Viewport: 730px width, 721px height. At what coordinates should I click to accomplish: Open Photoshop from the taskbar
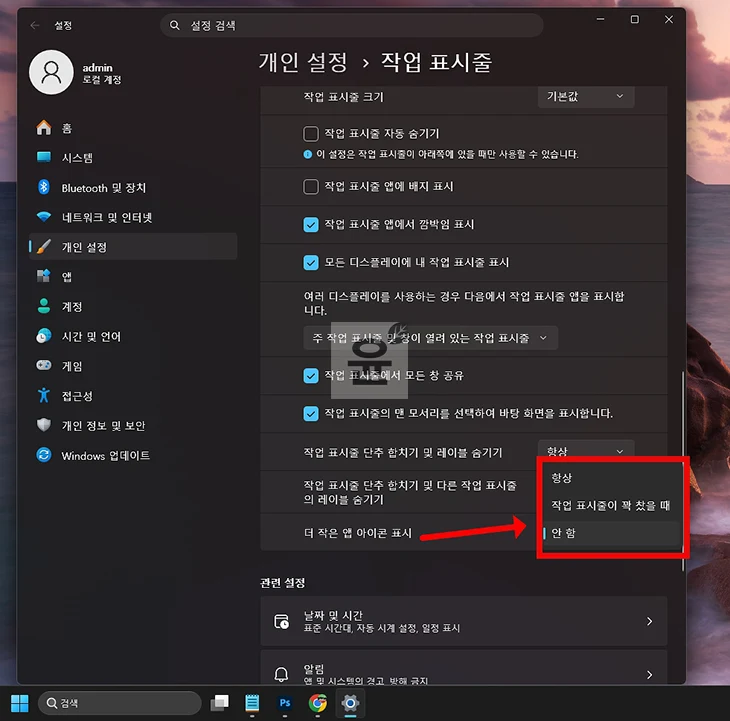285,703
